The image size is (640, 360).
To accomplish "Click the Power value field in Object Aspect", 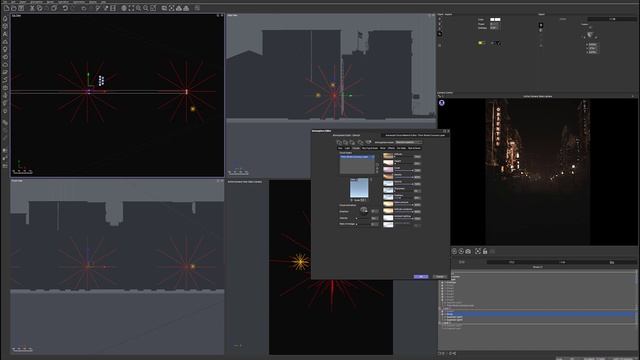I will pos(494,24).
